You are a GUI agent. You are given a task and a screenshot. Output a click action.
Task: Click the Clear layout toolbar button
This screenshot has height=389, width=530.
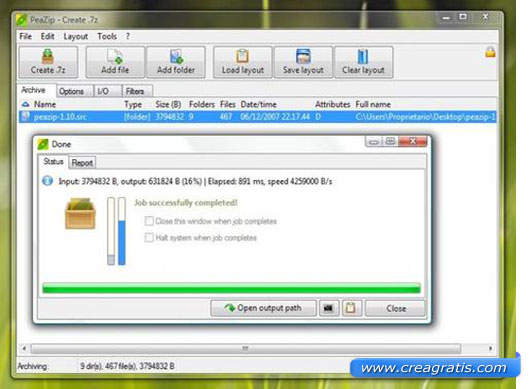[x=363, y=62]
